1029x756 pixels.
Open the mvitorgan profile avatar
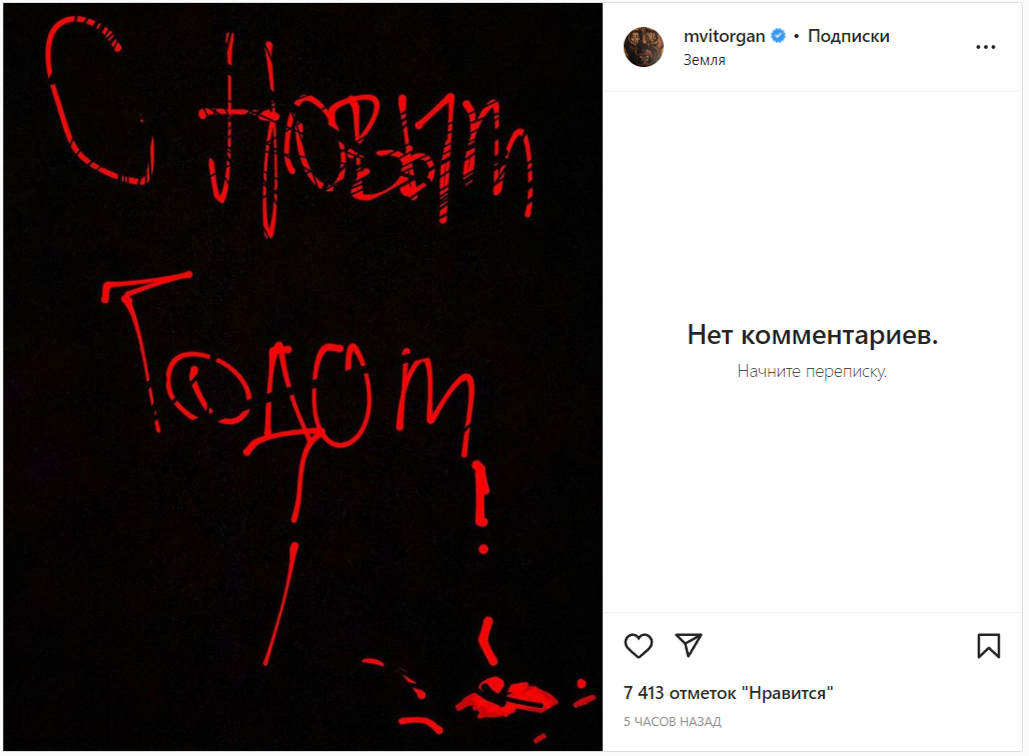click(x=643, y=47)
